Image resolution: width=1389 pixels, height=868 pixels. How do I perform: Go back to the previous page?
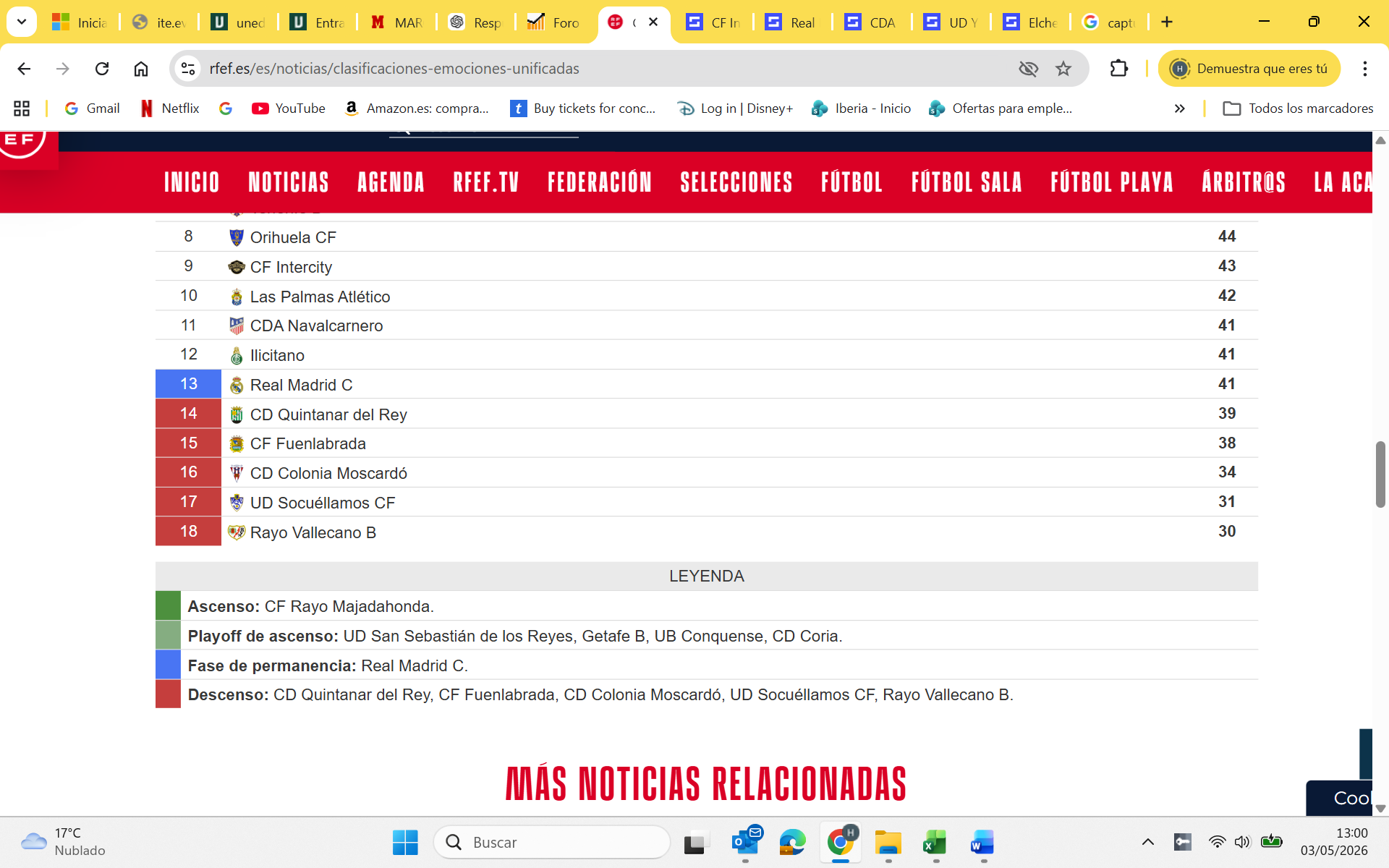point(24,69)
